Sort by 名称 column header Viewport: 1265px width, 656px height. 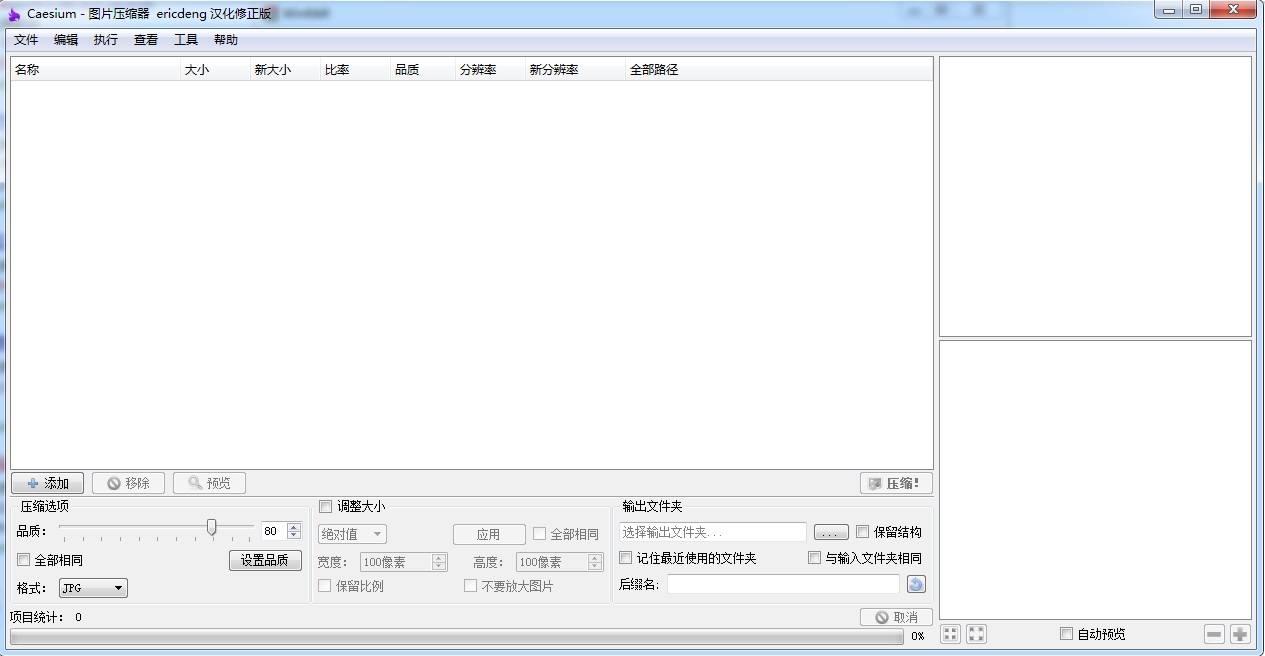click(x=95, y=70)
